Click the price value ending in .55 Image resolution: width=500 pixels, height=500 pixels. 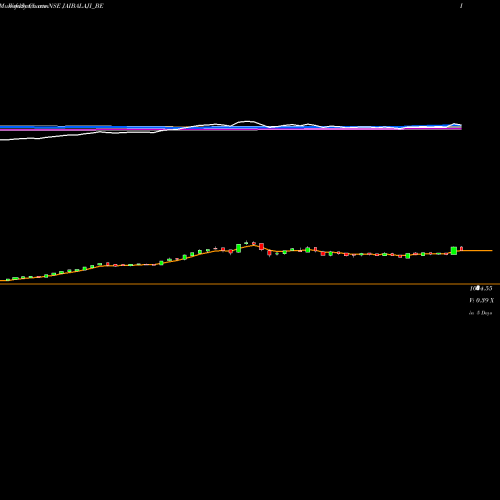[481, 288]
